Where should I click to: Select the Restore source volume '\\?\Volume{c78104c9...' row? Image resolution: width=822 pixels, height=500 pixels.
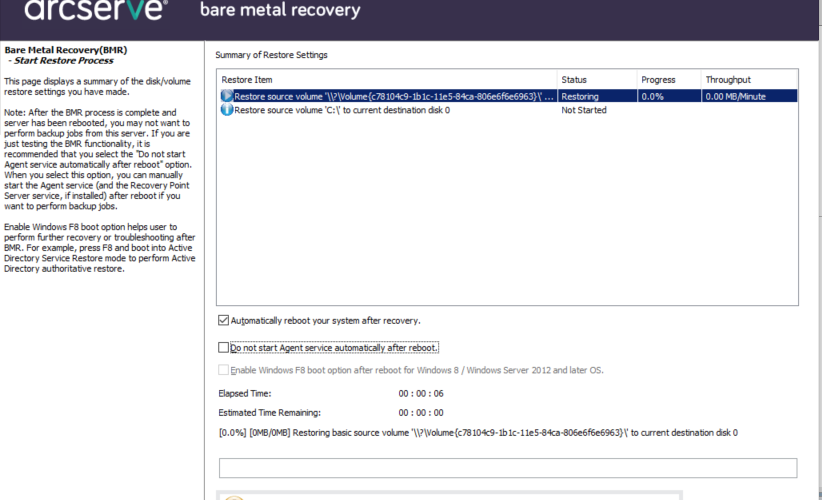pos(507,96)
